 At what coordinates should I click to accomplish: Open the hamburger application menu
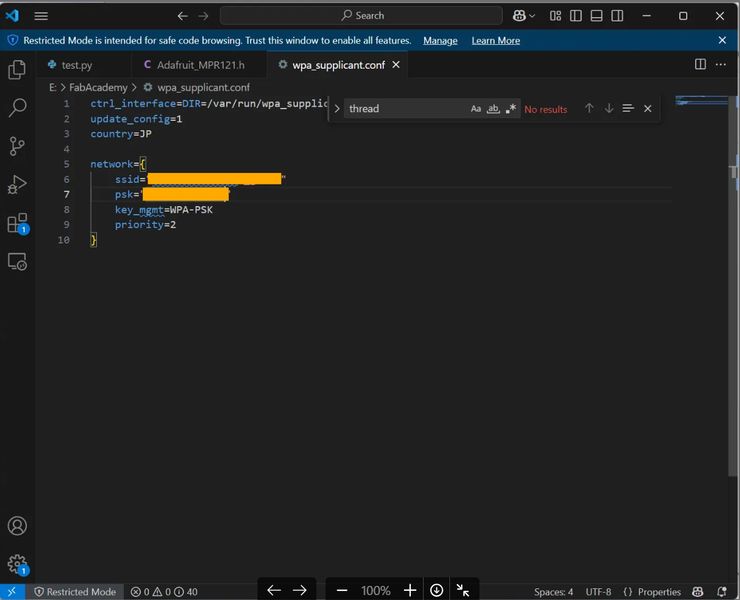click(41, 16)
